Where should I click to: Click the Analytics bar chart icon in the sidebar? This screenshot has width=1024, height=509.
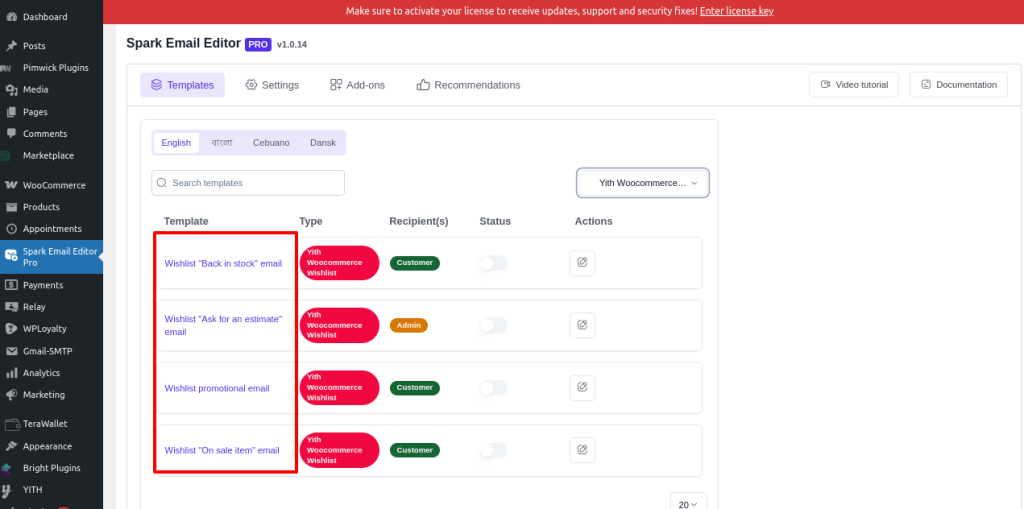[11, 372]
